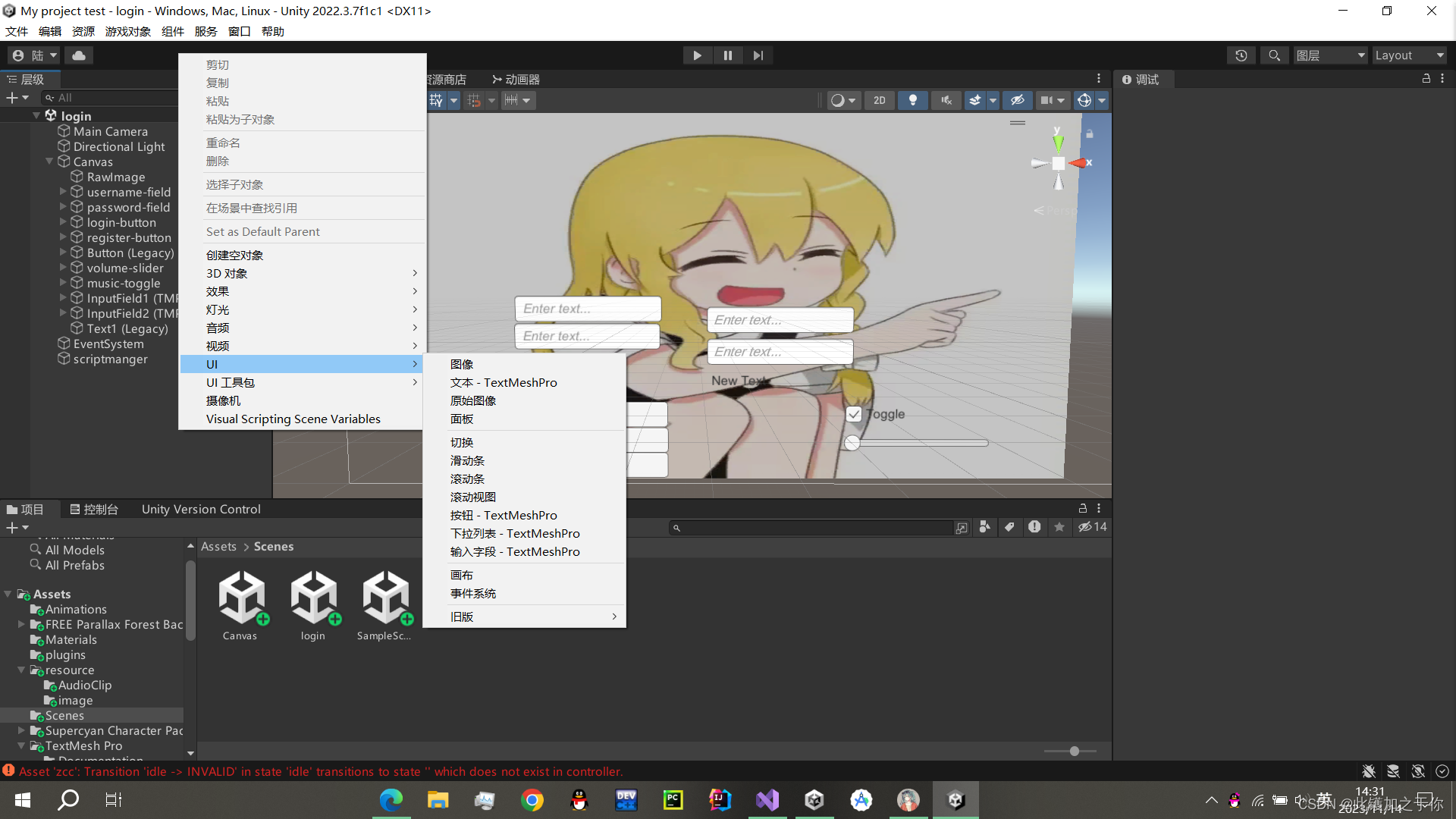Open search by label tag icon
1456x819 pixels.
[1009, 527]
